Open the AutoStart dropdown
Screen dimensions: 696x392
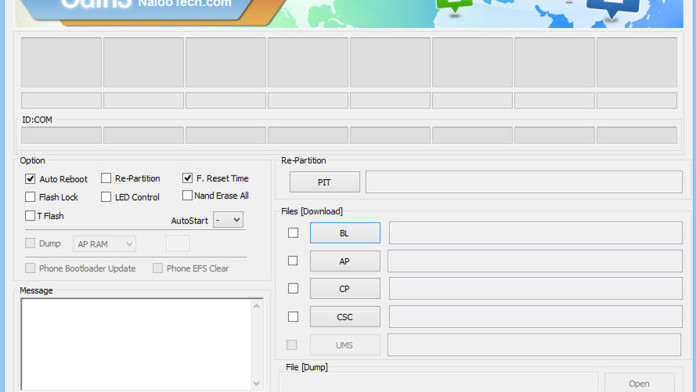(x=228, y=220)
